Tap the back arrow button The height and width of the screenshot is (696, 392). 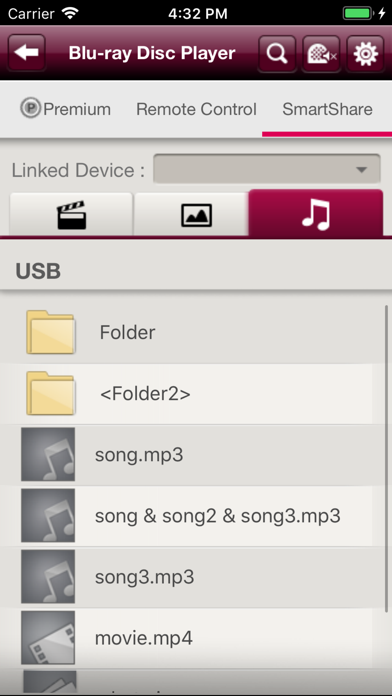pyautogui.click(x=27, y=53)
